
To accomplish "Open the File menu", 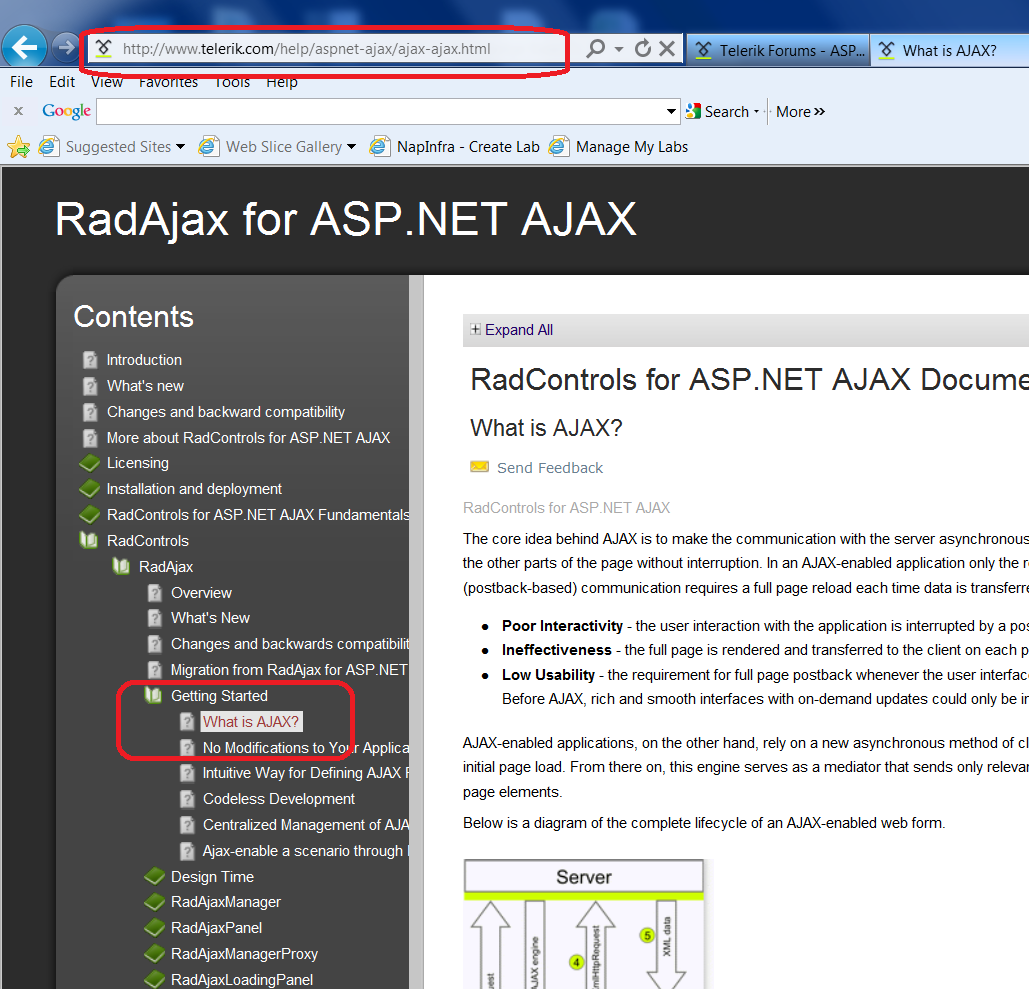I will (21, 82).
